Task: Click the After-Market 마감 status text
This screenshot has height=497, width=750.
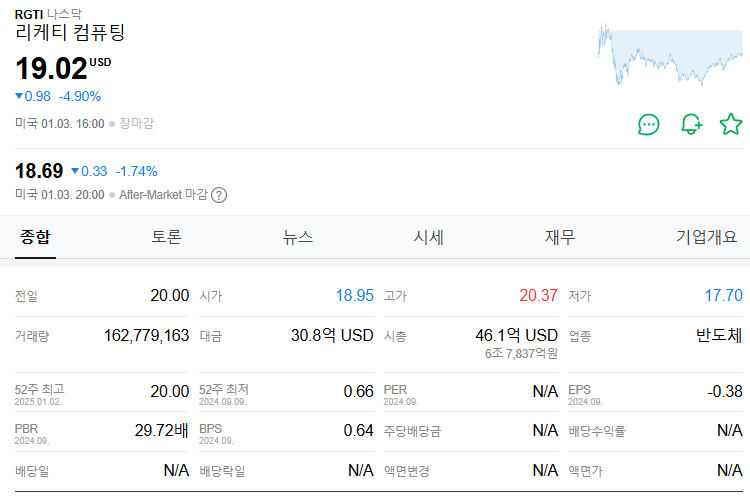Action: click(163, 195)
